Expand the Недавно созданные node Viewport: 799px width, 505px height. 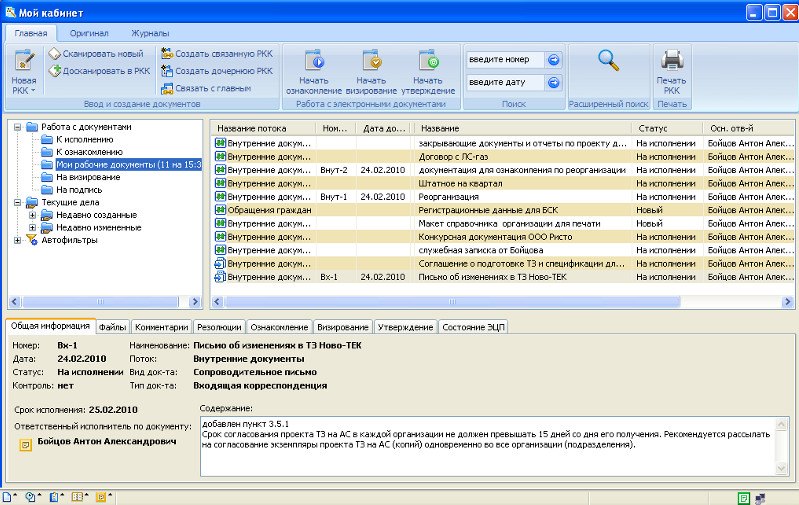coord(32,215)
